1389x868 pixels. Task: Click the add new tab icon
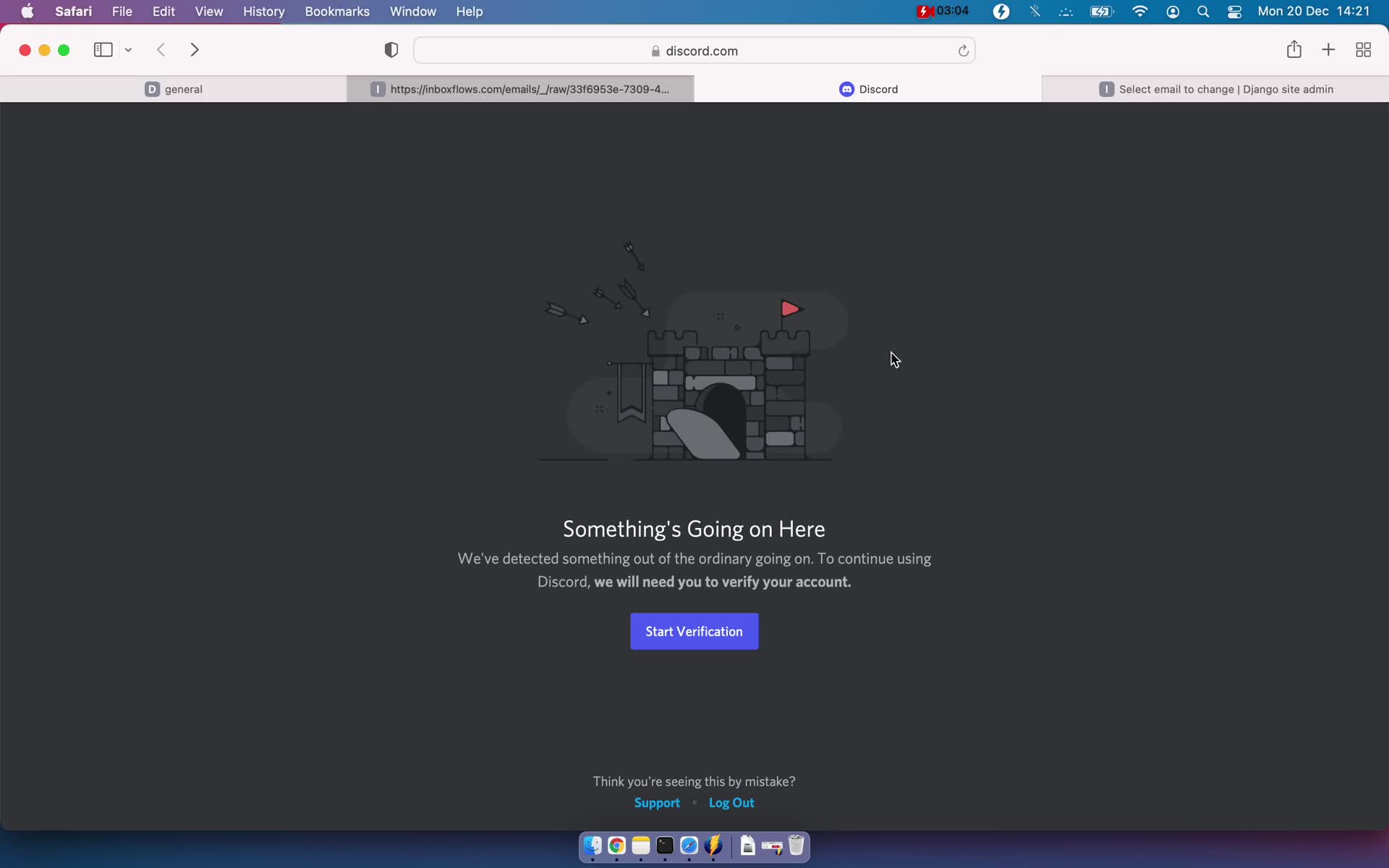(1328, 50)
